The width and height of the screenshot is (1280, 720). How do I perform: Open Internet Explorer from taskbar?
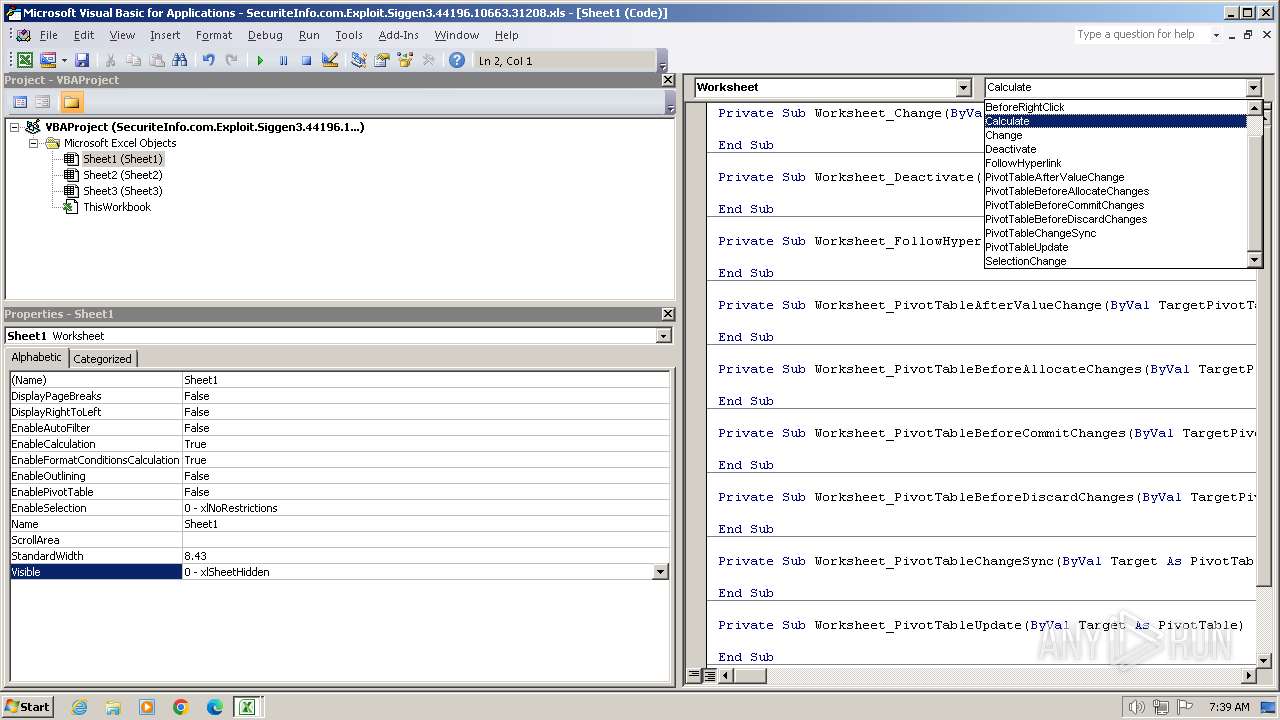(79, 707)
